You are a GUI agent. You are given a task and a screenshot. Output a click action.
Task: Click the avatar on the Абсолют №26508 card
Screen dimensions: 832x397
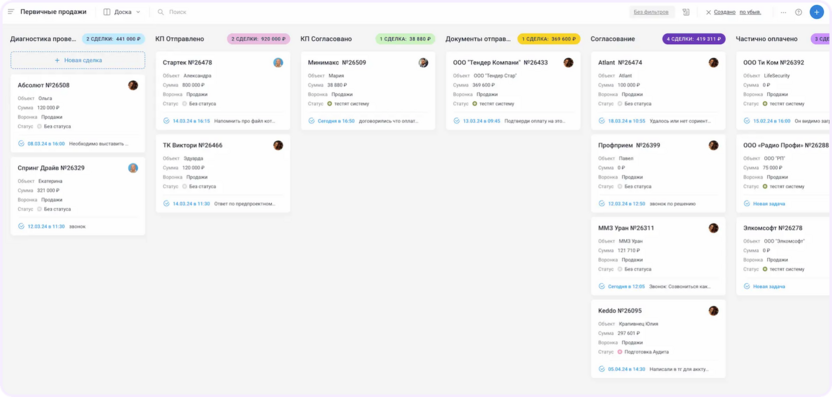tap(133, 85)
